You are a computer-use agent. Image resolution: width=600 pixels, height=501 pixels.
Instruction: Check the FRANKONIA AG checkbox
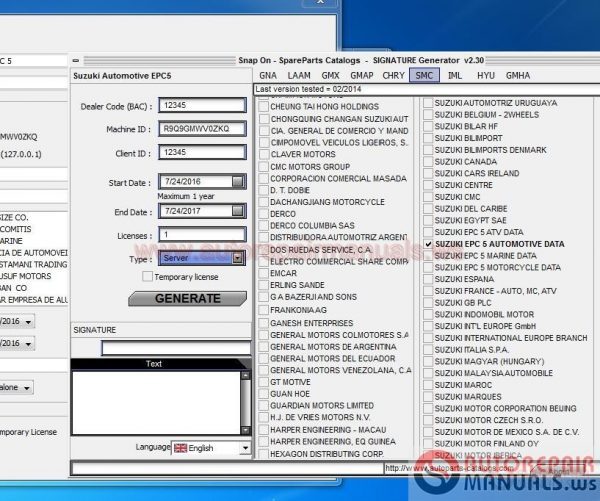(264, 310)
